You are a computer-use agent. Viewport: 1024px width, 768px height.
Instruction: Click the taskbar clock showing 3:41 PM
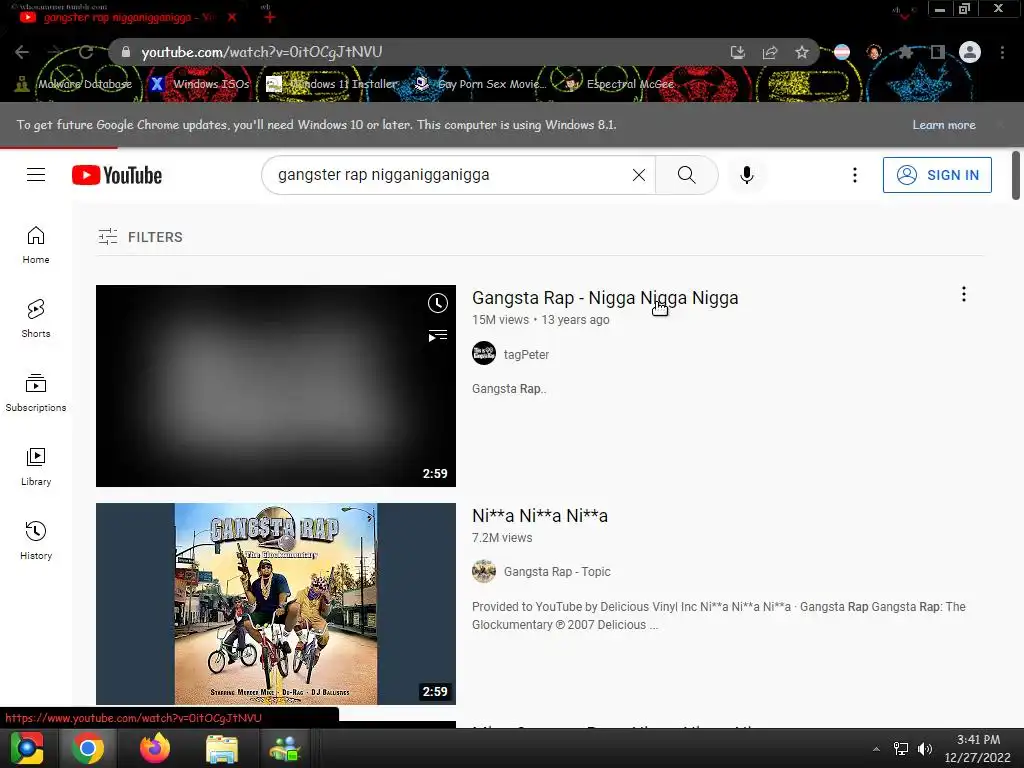[978, 748]
